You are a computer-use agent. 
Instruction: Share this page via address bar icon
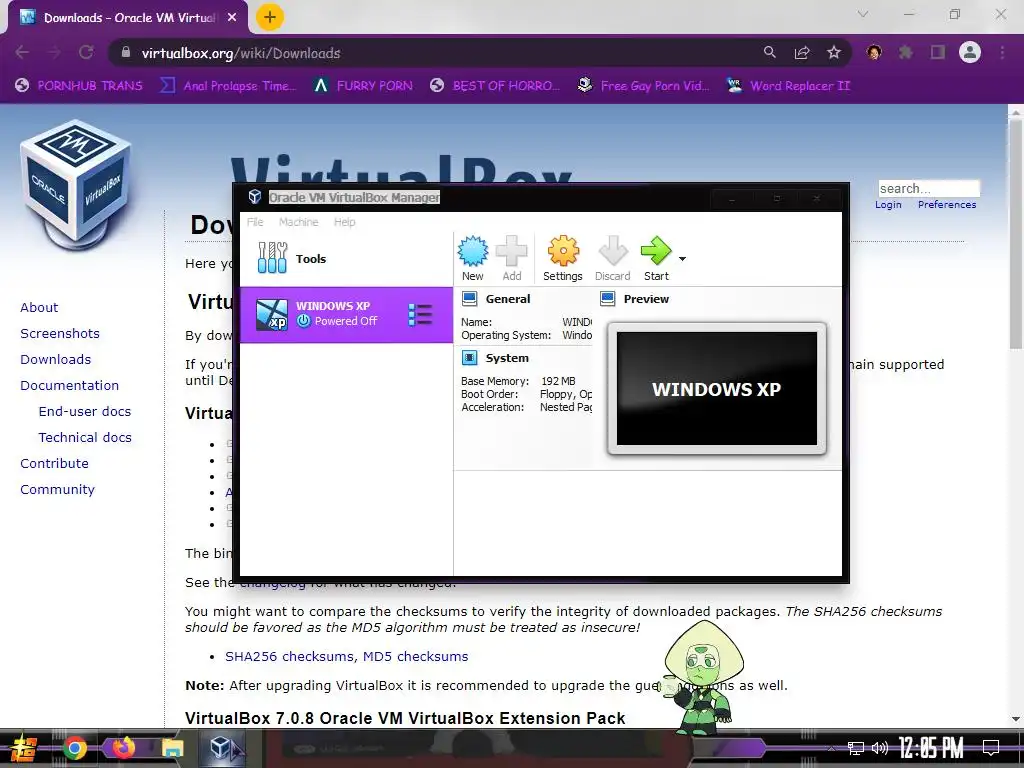[x=801, y=52]
